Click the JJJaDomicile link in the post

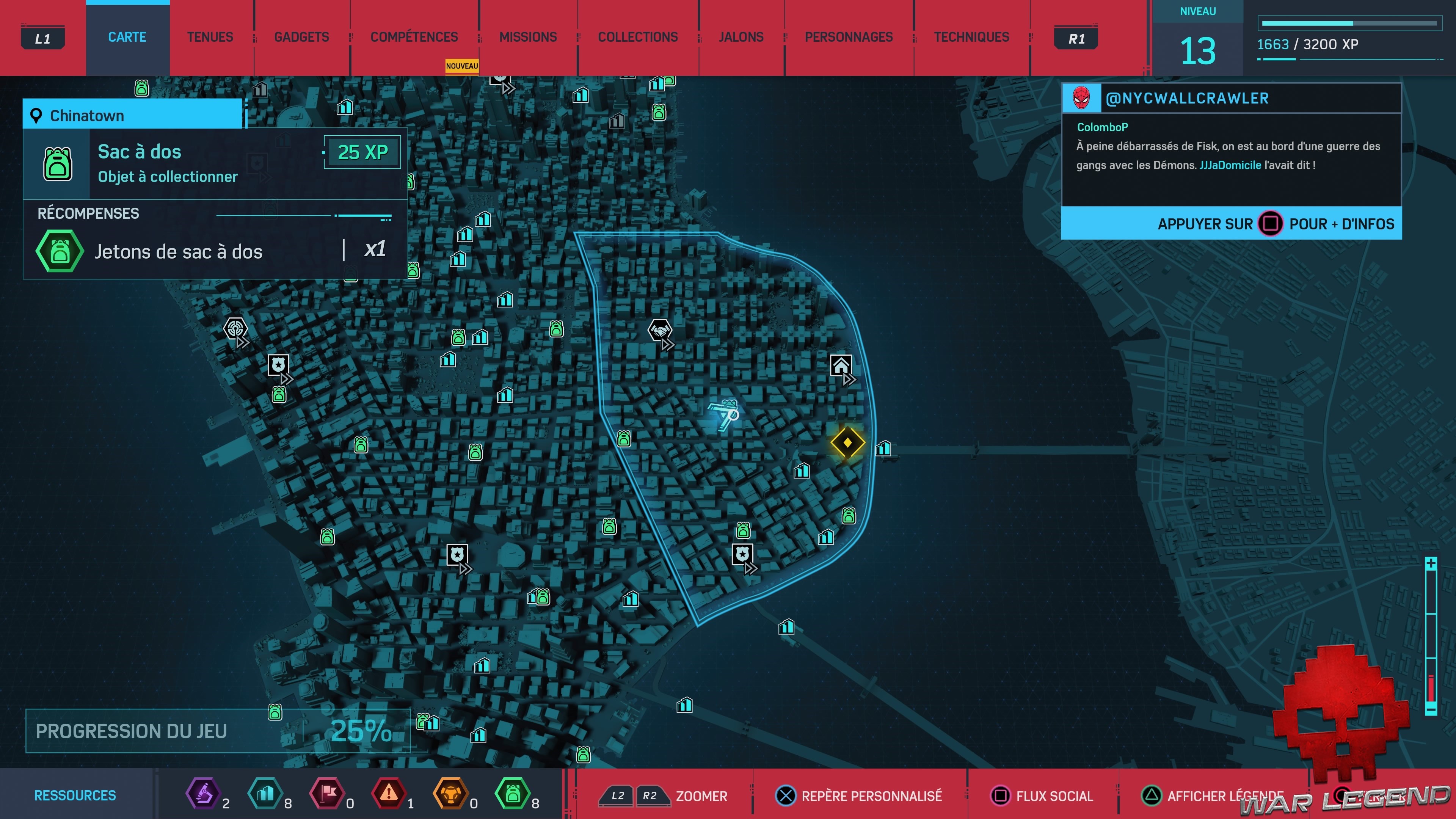[1230, 165]
